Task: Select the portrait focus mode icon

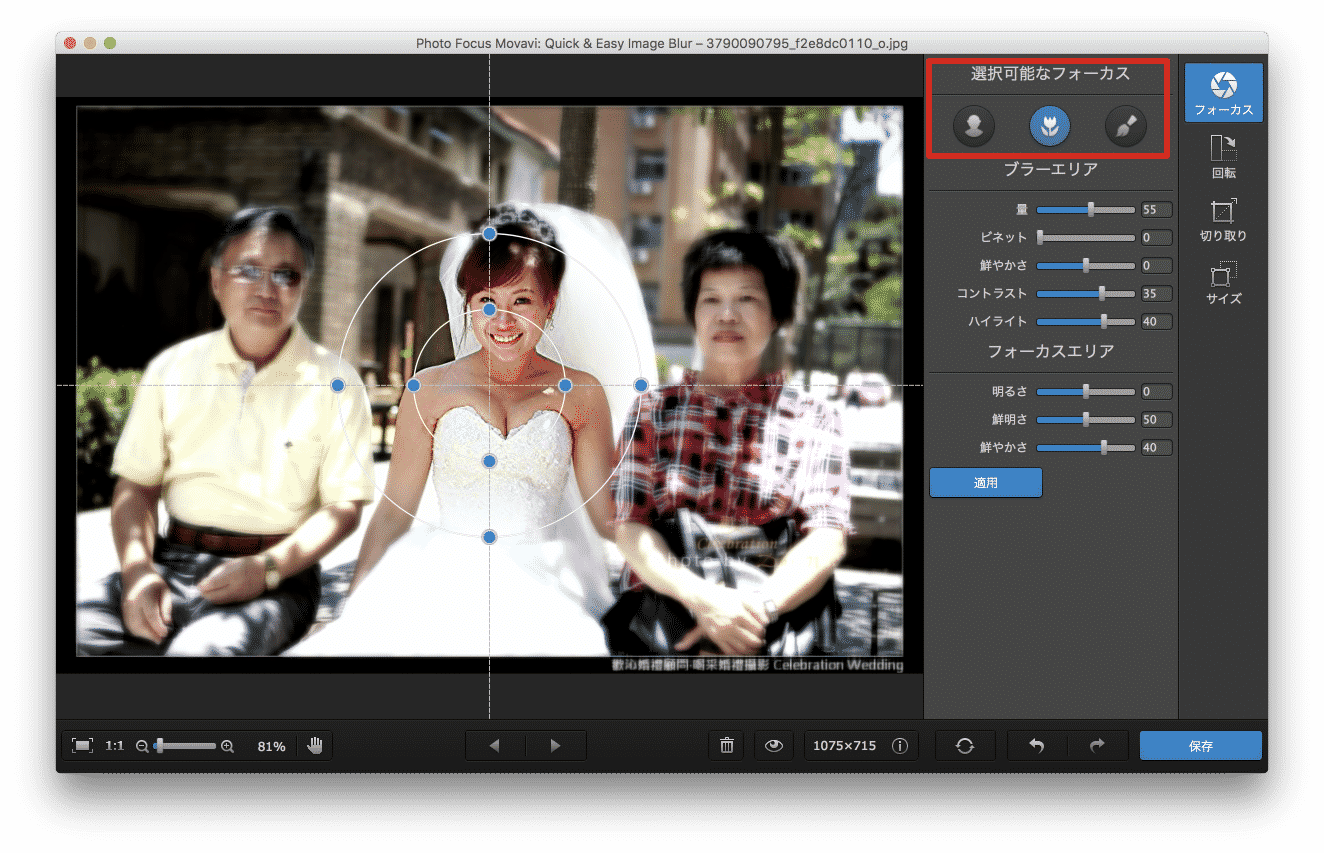Action: pos(974,126)
